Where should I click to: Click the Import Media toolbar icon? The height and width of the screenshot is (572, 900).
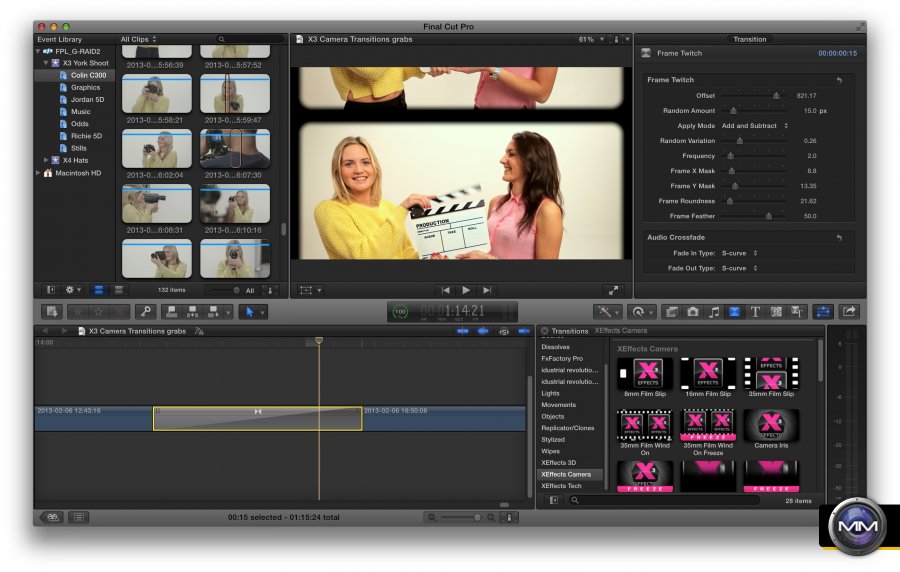tap(50, 312)
